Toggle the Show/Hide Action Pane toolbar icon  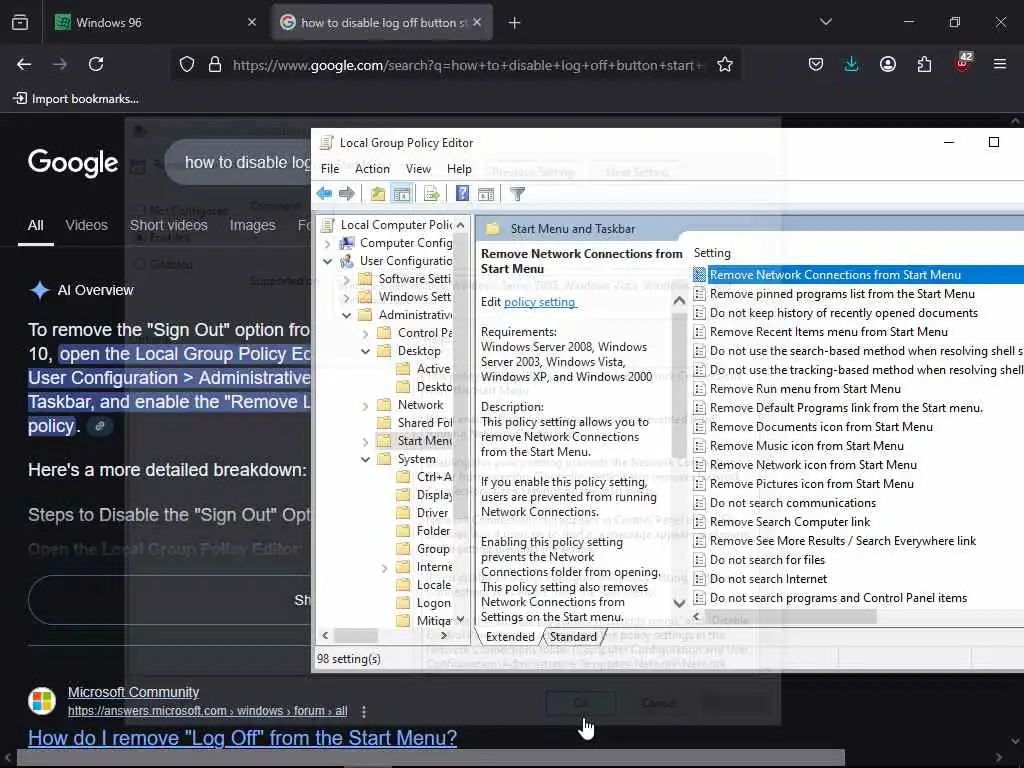[x=485, y=193]
